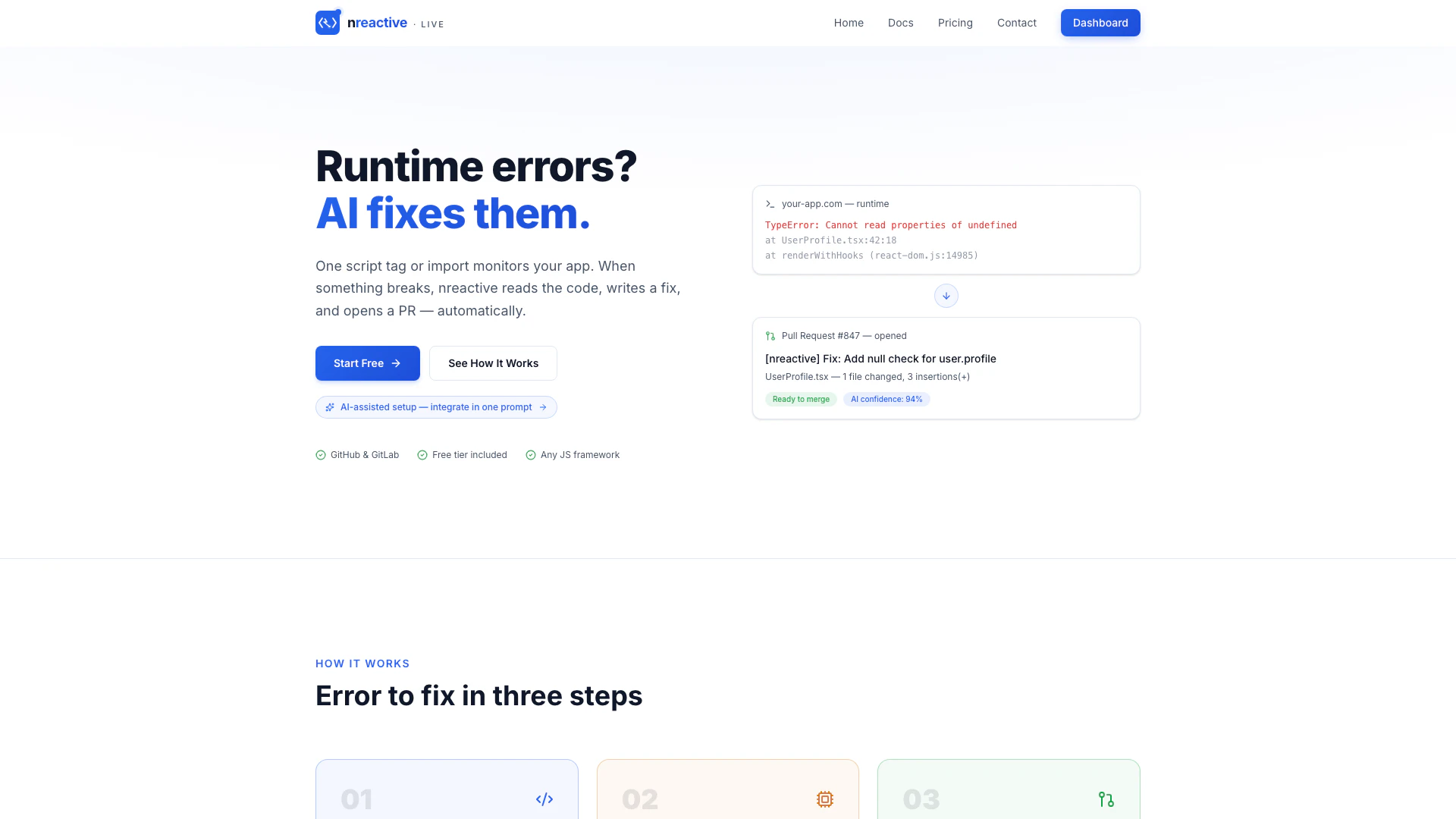The width and height of the screenshot is (1456, 819).
Task: Open the Pricing nav link
Action: click(x=955, y=23)
